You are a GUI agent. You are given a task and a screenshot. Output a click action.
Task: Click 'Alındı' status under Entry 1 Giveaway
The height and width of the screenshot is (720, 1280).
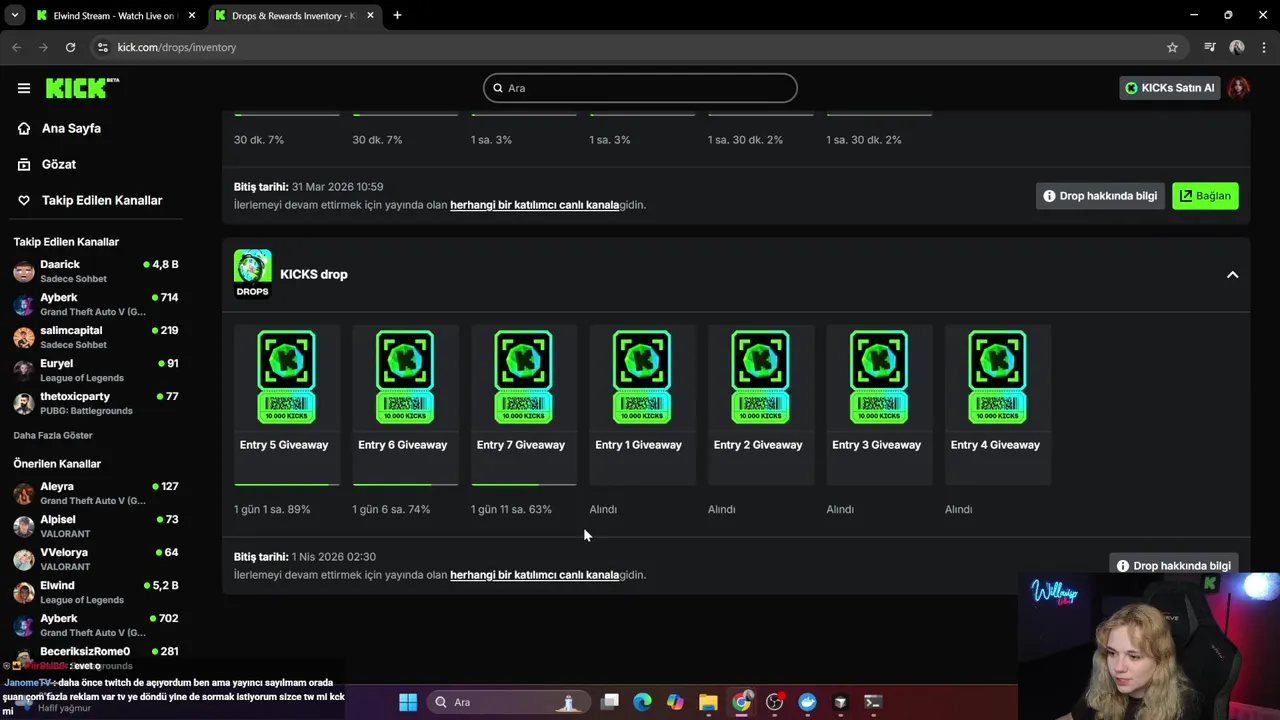coord(603,509)
